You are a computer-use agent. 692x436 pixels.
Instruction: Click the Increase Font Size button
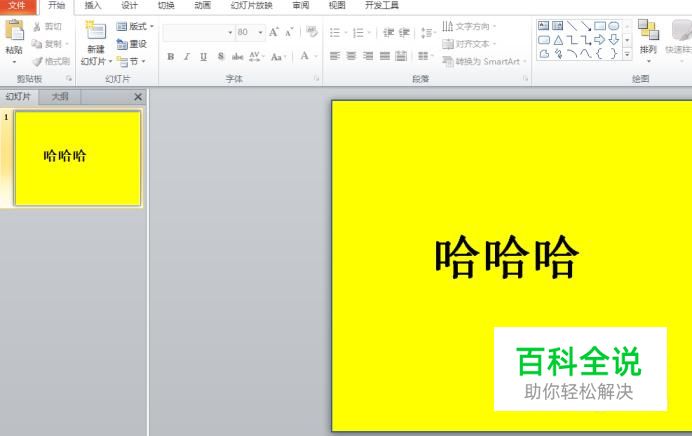click(x=274, y=32)
